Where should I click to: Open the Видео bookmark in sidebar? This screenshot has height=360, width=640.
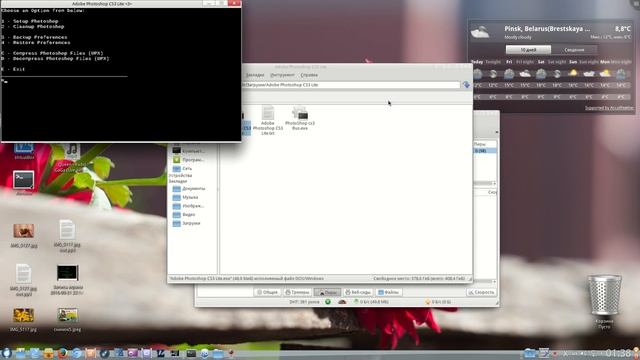coord(184,214)
